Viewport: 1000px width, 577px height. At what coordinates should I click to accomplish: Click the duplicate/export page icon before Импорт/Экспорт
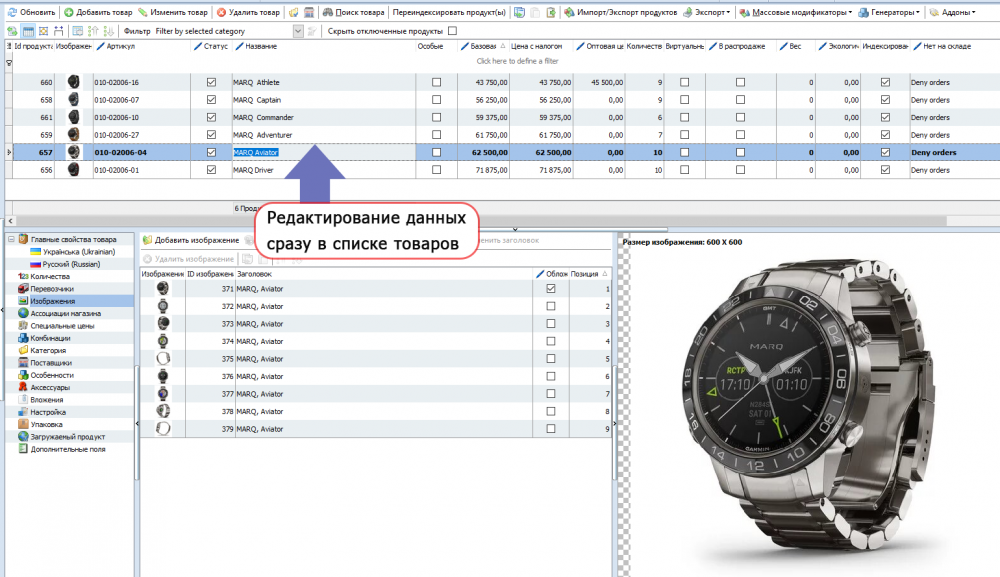(551, 12)
